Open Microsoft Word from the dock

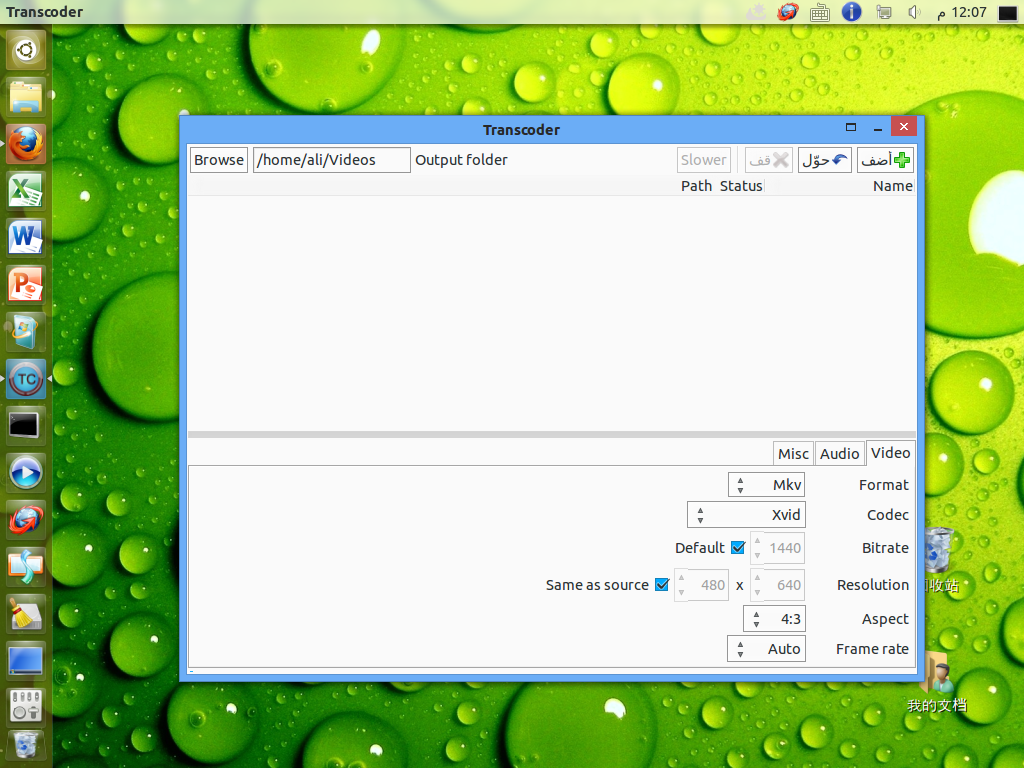[25, 238]
